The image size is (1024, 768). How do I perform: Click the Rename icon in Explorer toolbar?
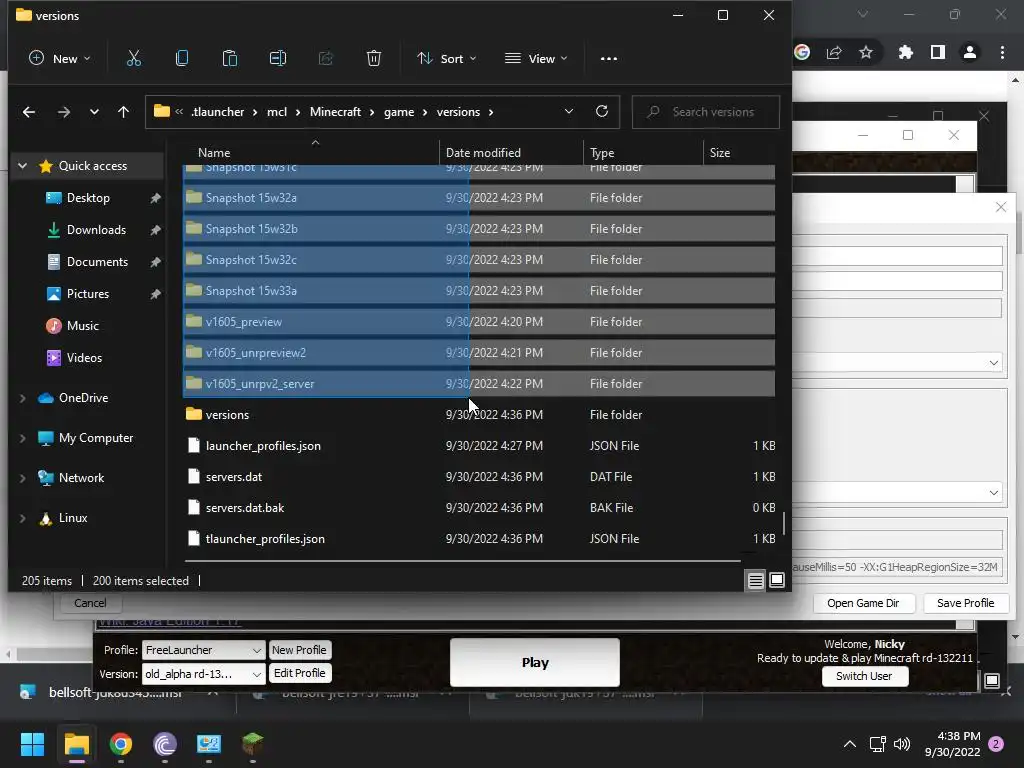(x=278, y=59)
